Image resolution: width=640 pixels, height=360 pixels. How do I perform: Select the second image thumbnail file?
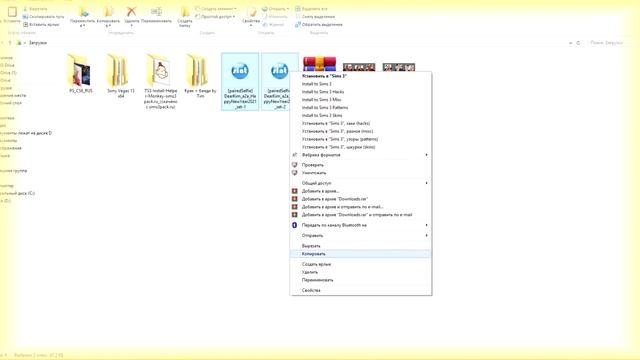click(399, 67)
